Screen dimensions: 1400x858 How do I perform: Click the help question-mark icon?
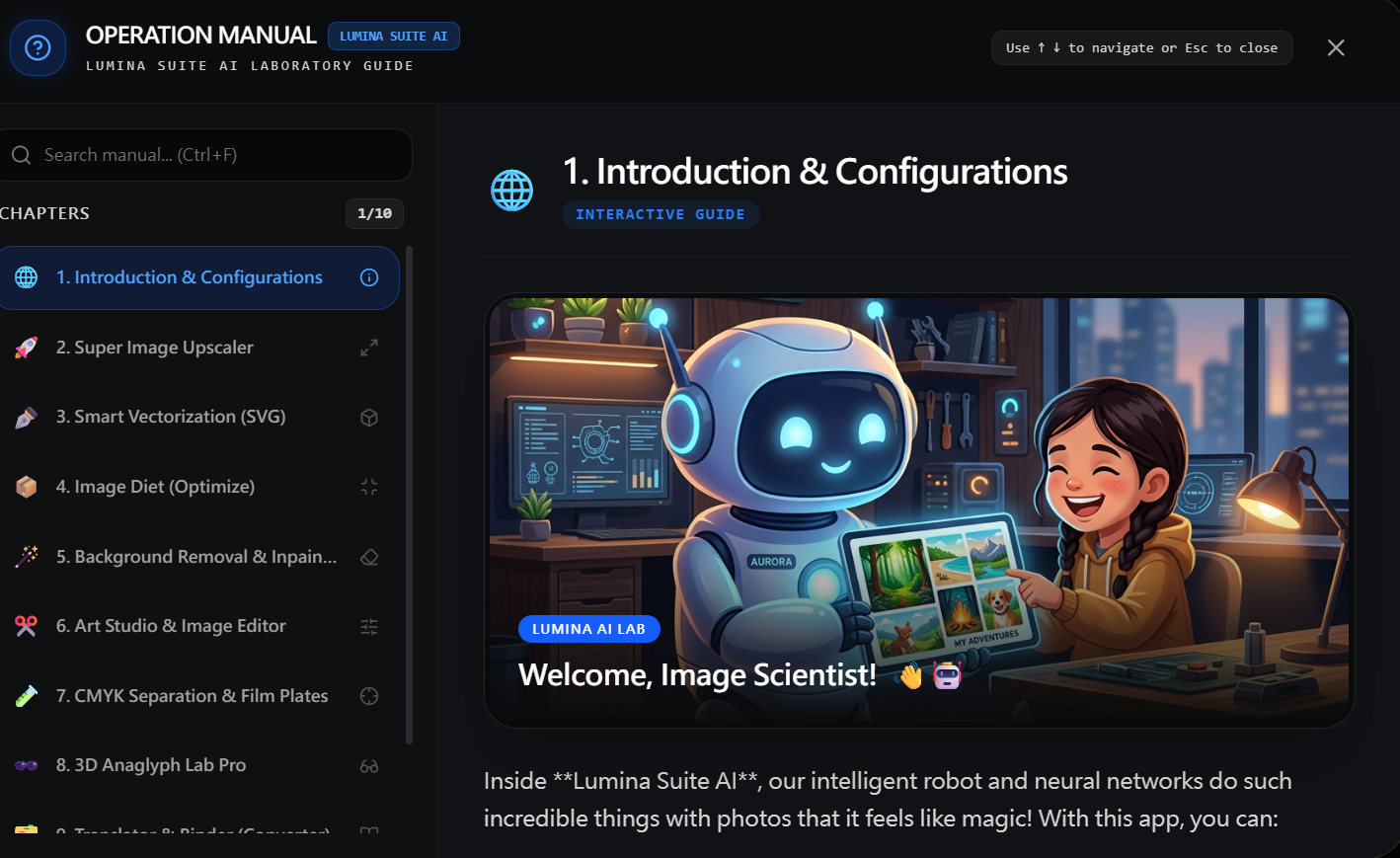pos(38,47)
